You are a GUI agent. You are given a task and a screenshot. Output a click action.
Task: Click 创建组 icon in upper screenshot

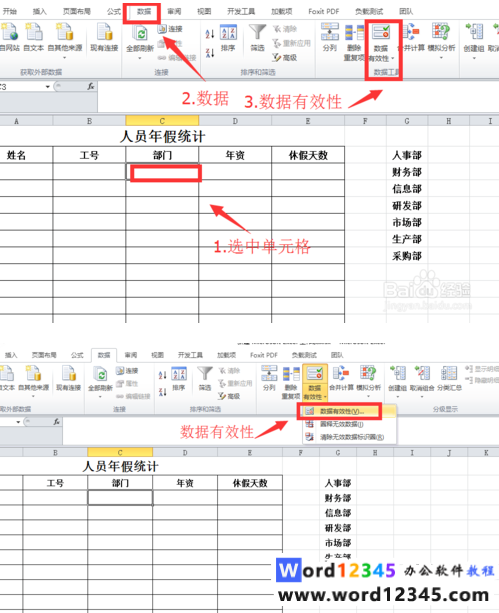(x=474, y=32)
